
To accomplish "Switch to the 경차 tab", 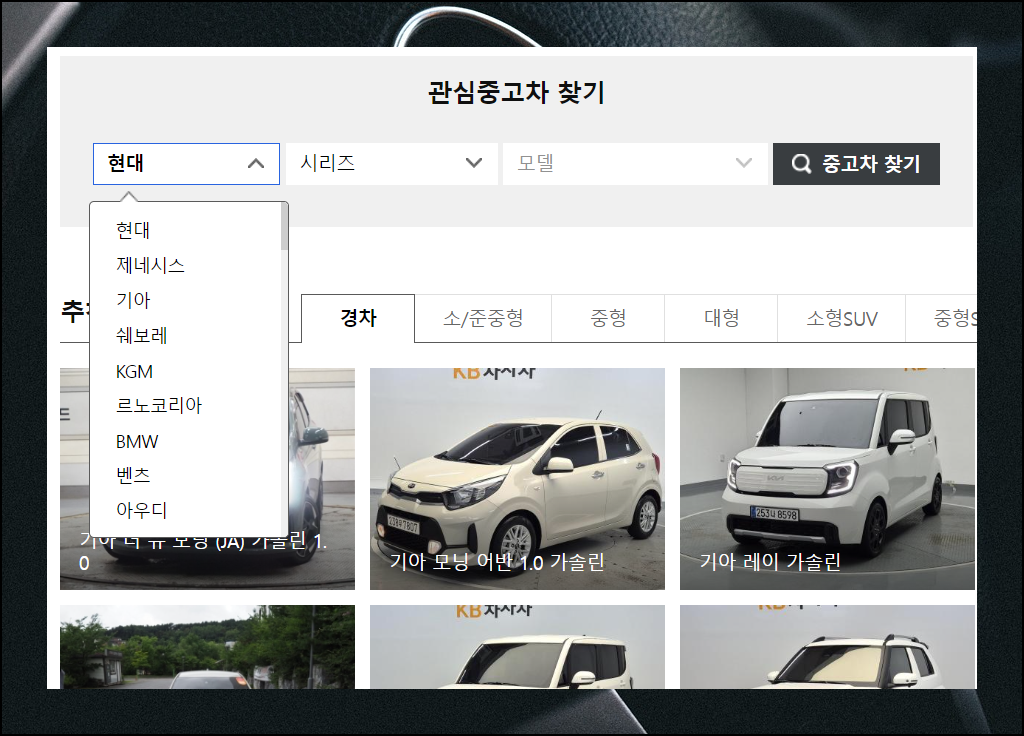I will point(358,318).
